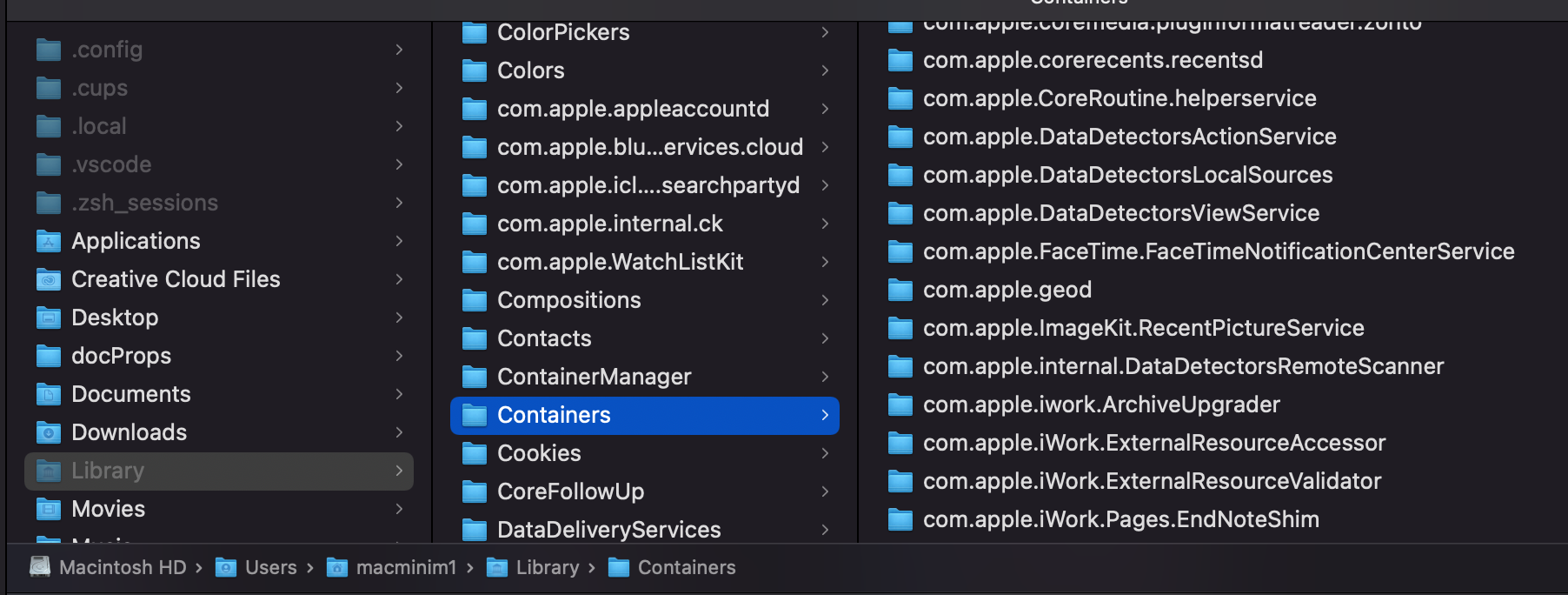The image size is (1568, 595).
Task: Select the Colors folder name
Action: 530,70
